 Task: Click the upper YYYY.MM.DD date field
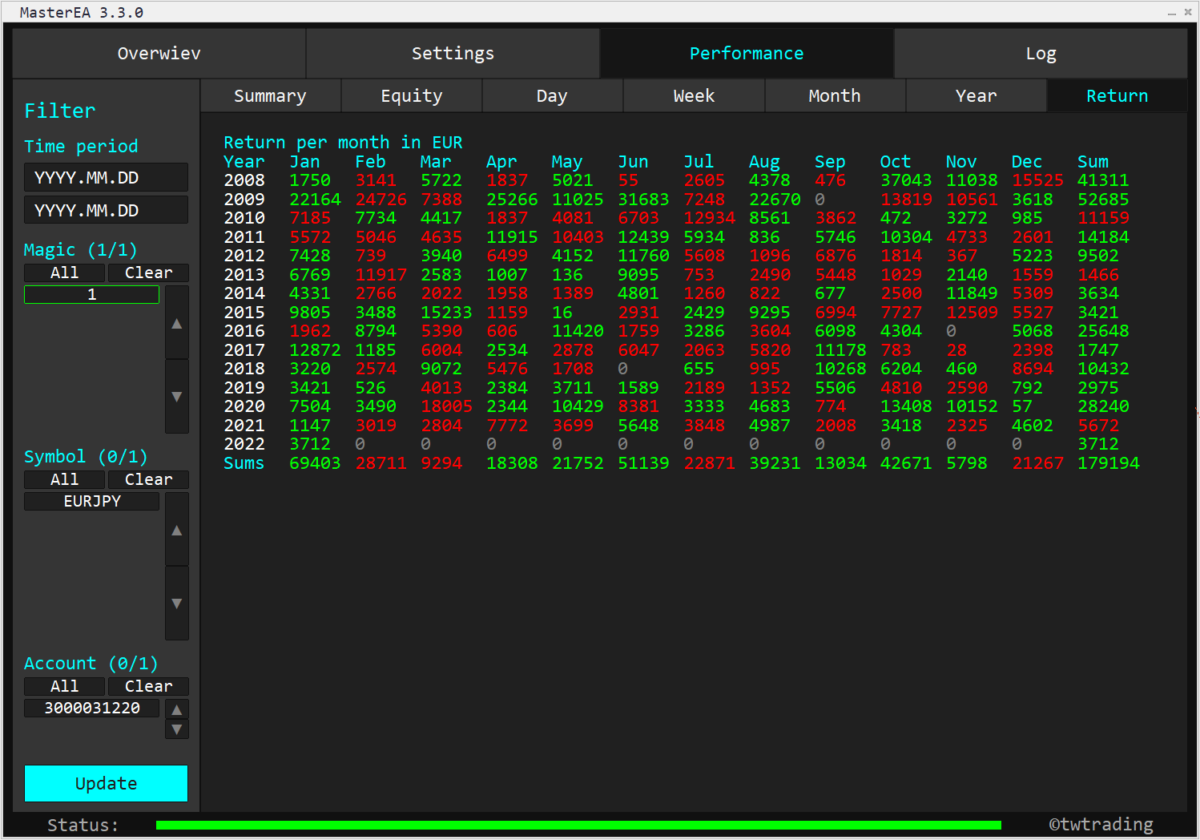click(x=106, y=176)
